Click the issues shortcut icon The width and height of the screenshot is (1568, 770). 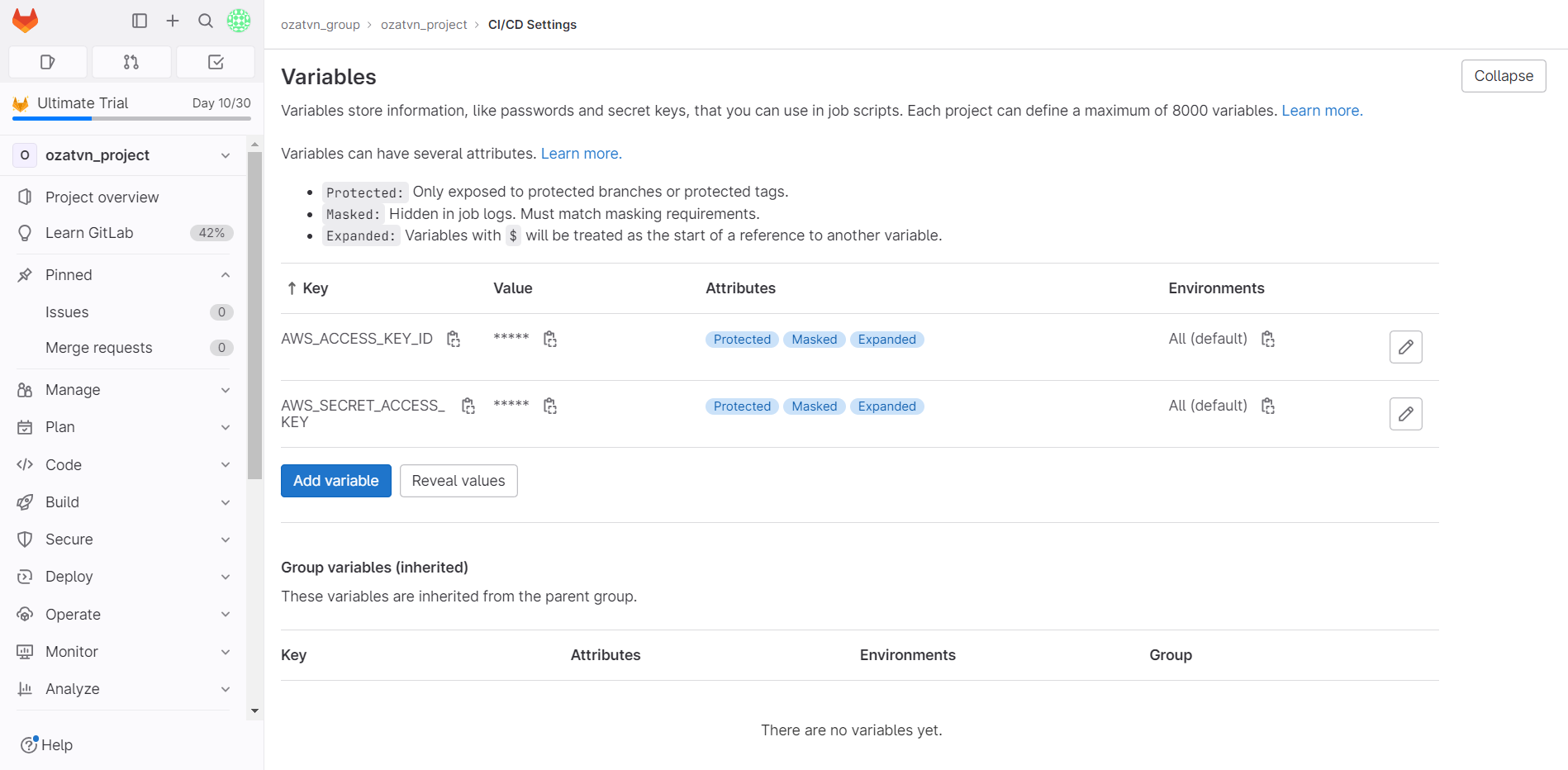pos(47,61)
